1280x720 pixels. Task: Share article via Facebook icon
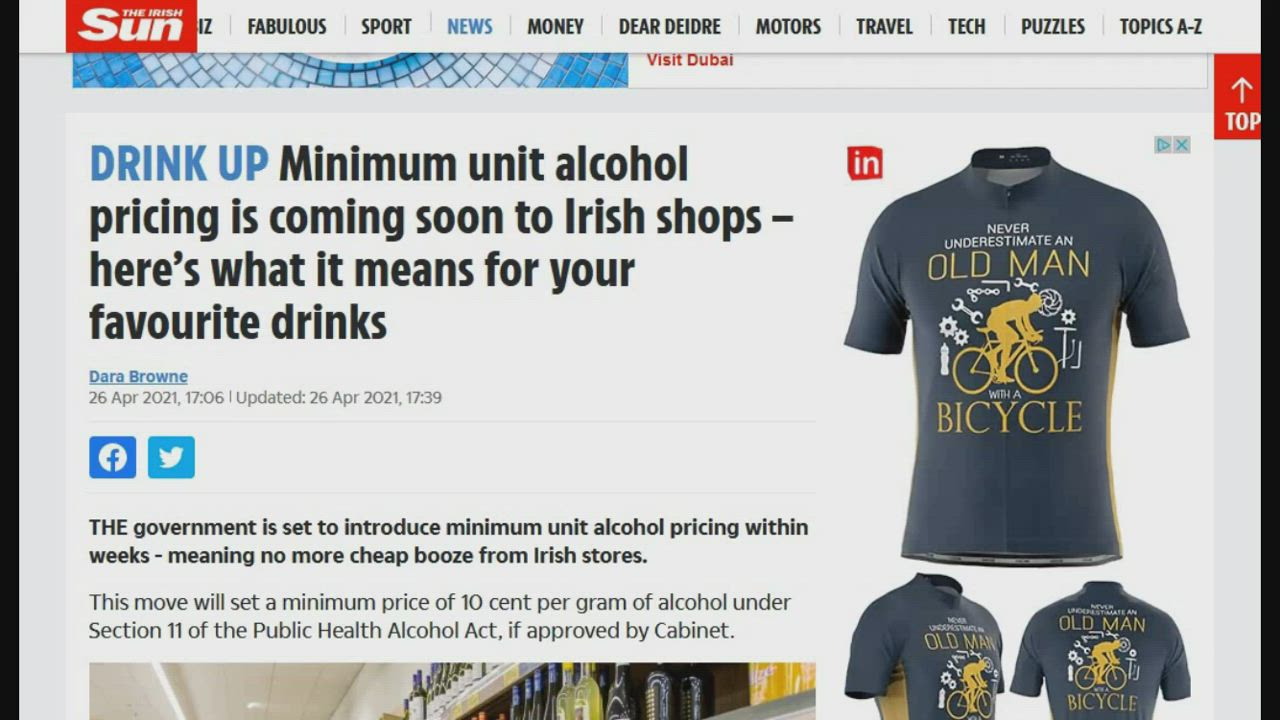click(x=112, y=457)
